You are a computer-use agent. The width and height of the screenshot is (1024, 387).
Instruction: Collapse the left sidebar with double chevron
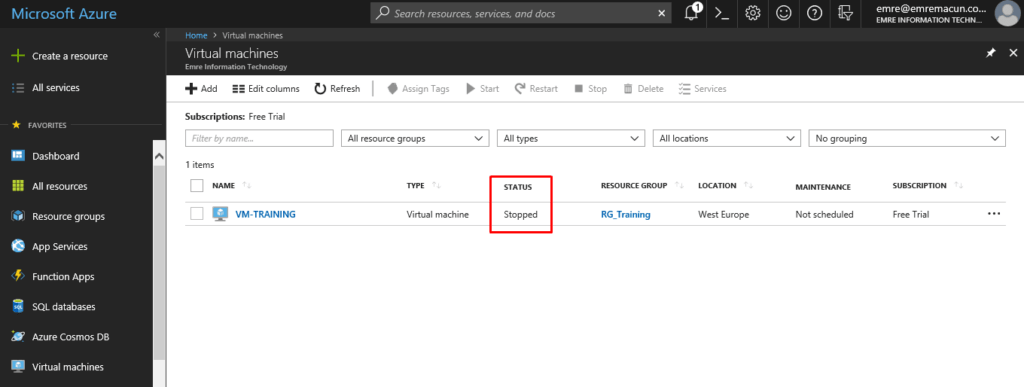[156, 35]
